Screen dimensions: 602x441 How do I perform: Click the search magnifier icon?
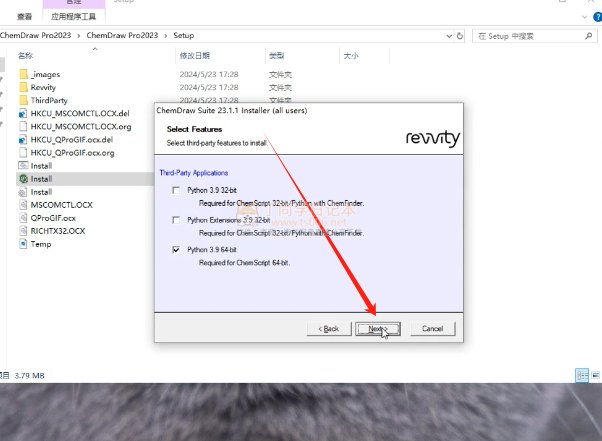click(x=588, y=36)
